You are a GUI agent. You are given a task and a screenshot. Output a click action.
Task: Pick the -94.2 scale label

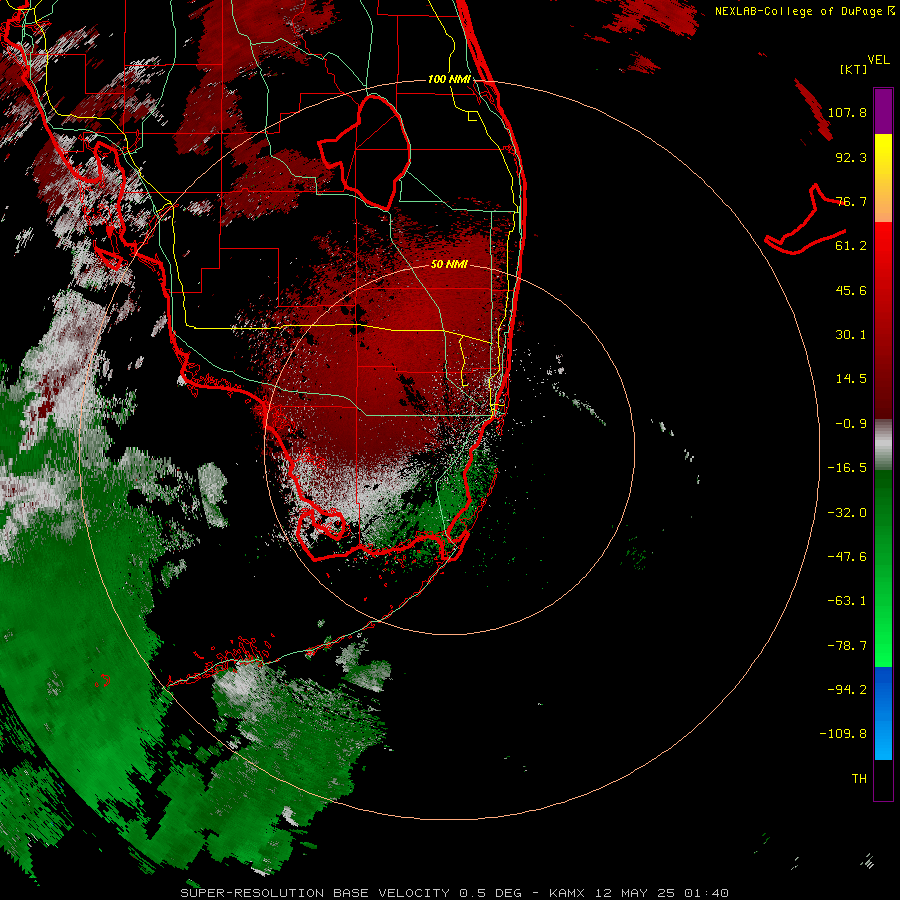[x=847, y=690]
